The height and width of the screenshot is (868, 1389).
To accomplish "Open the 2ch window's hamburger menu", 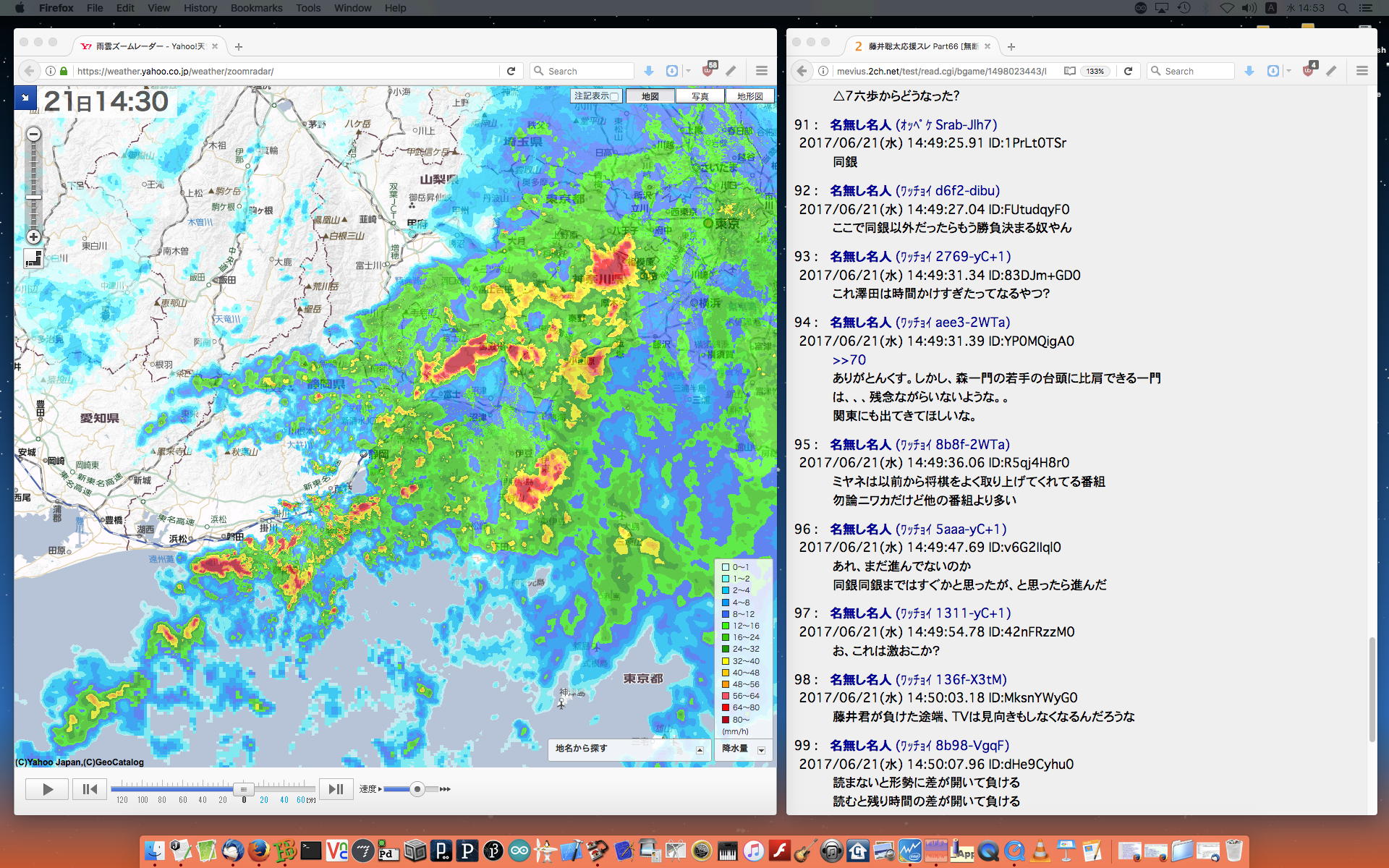I will [x=1362, y=71].
